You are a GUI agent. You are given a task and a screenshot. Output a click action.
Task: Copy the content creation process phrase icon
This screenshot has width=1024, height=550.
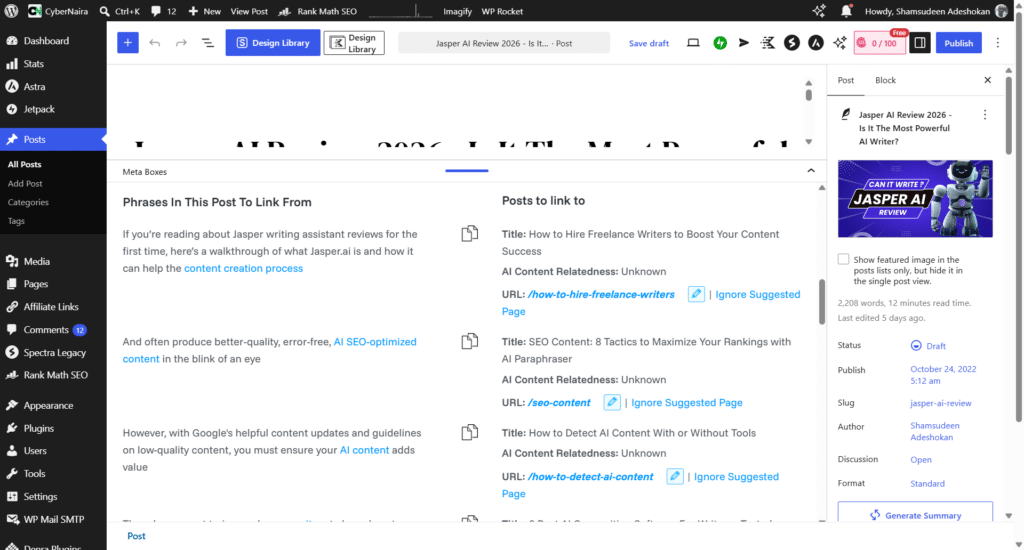point(470,233)
